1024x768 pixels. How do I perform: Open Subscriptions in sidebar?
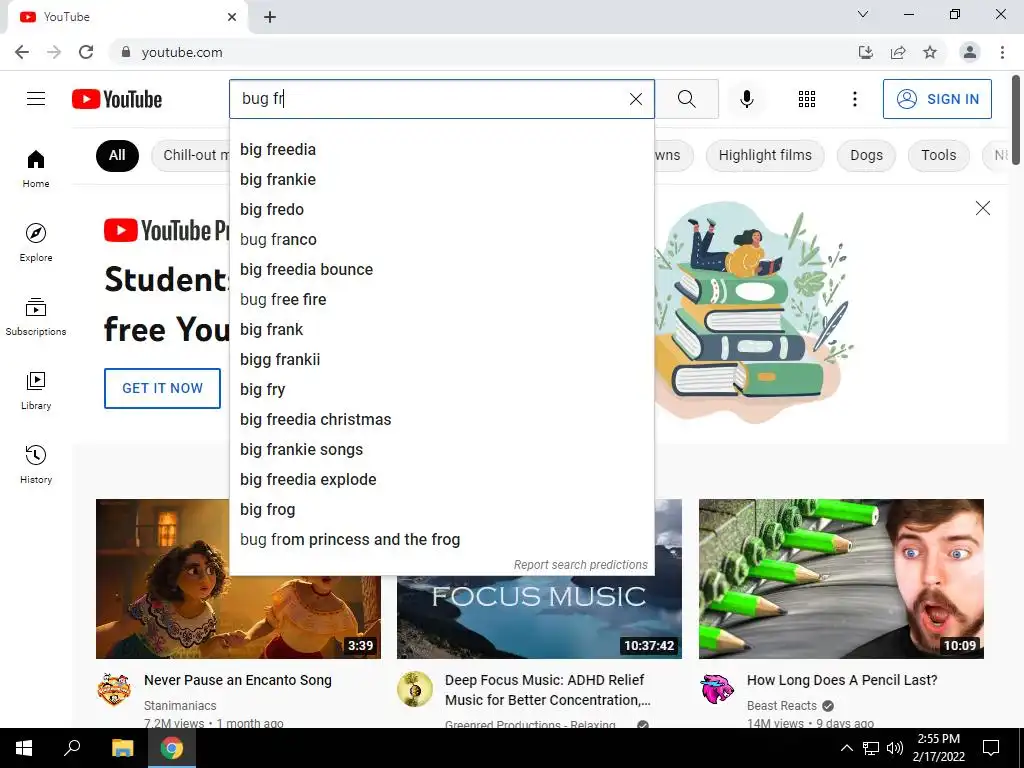pyautogui.click(x=36, y=317)
